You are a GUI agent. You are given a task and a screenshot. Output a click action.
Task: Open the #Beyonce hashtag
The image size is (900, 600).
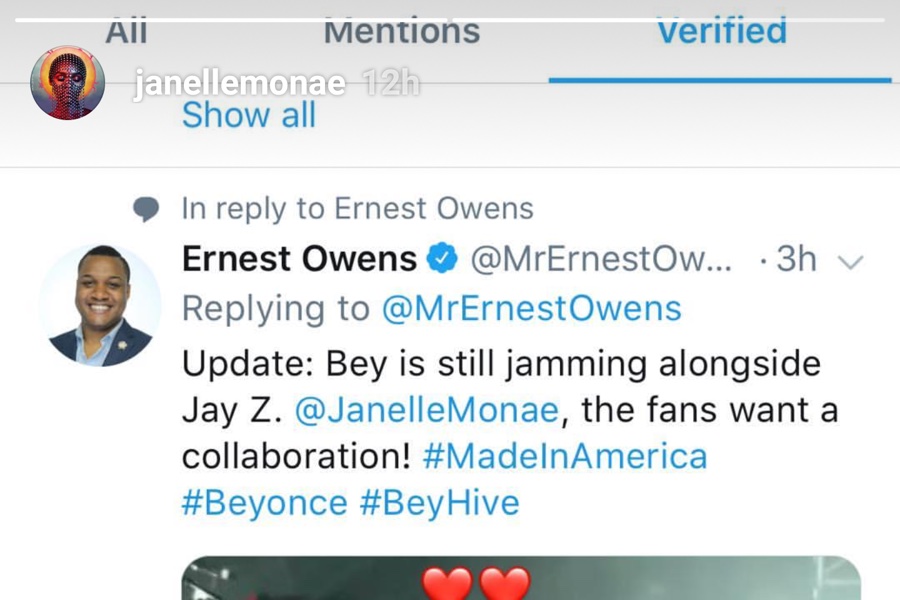[x=265, y=504]
